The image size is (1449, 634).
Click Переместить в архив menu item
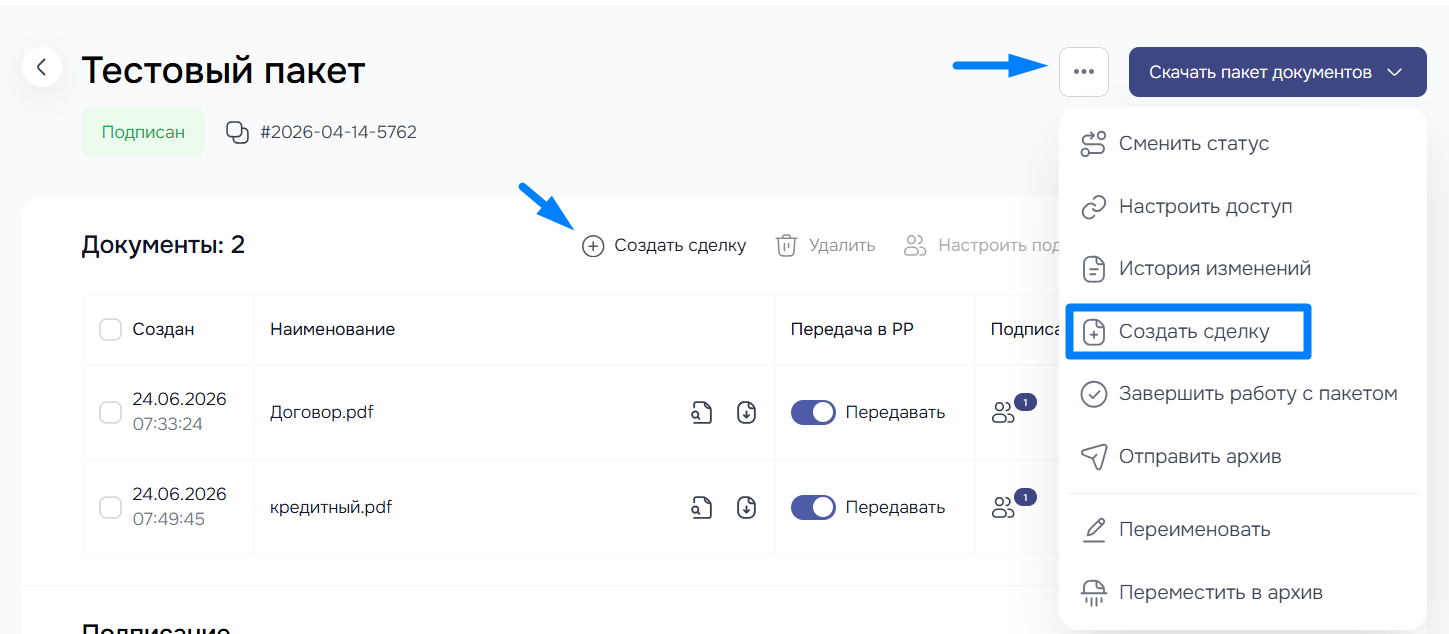[x=1242, y=592]
